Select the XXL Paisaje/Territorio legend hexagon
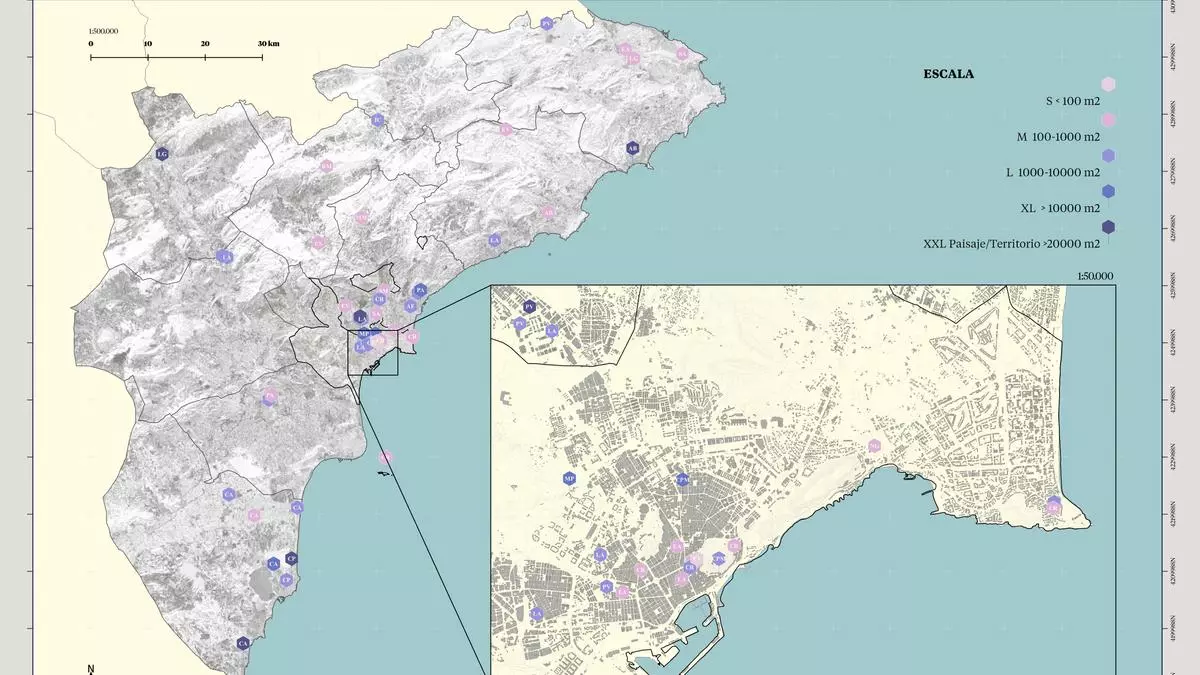1200x675 pixels. [1108, 227]
